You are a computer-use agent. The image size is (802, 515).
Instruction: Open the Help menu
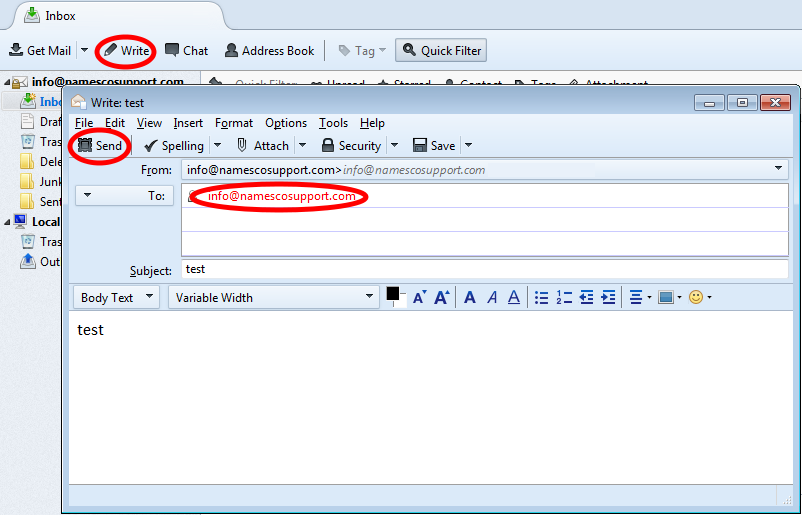(372, 123)
